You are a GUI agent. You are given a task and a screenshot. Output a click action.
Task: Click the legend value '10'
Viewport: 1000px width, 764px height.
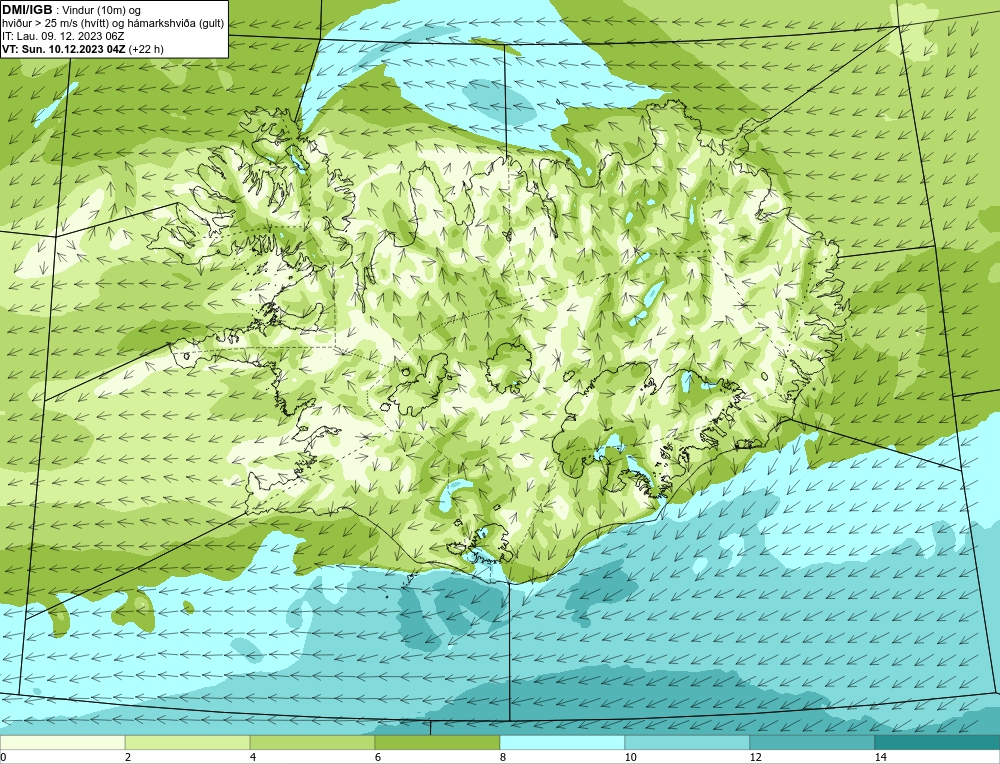tap(631, 757)
